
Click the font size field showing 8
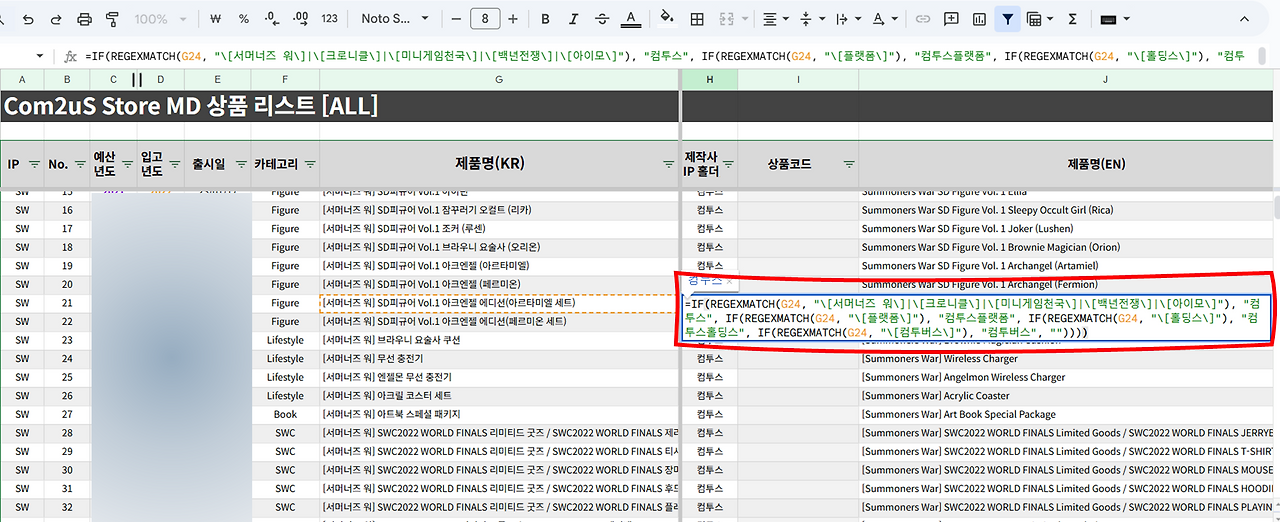point(485,19)
